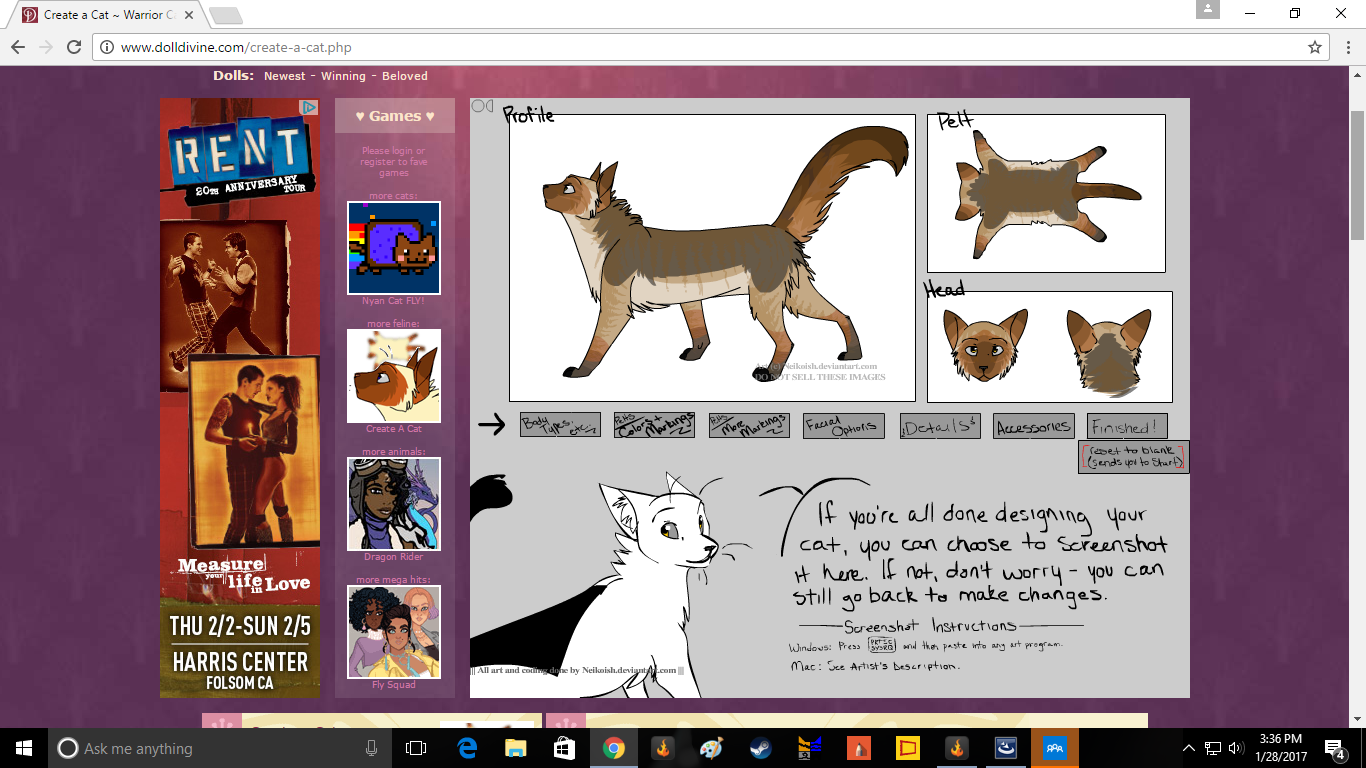The image size is (1366, 768).
Task: Open Microsoft Edge from the taskbar
Action: [x=467, y=748]
